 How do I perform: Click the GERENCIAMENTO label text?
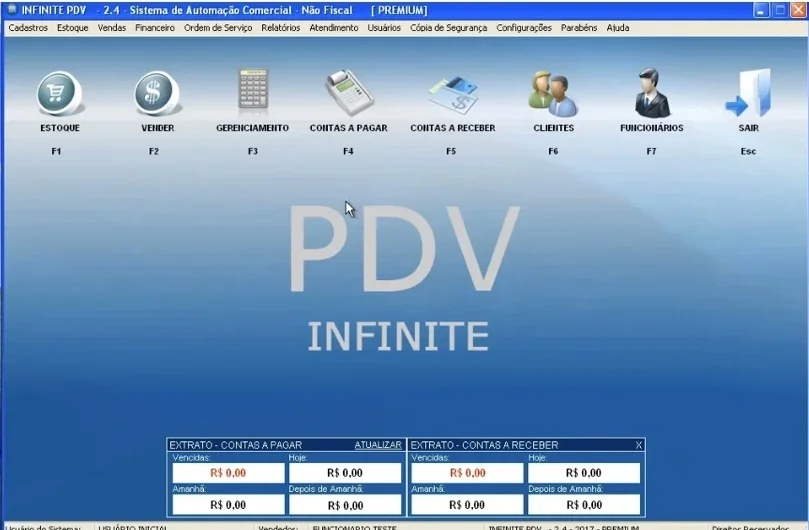coord(252,128)
